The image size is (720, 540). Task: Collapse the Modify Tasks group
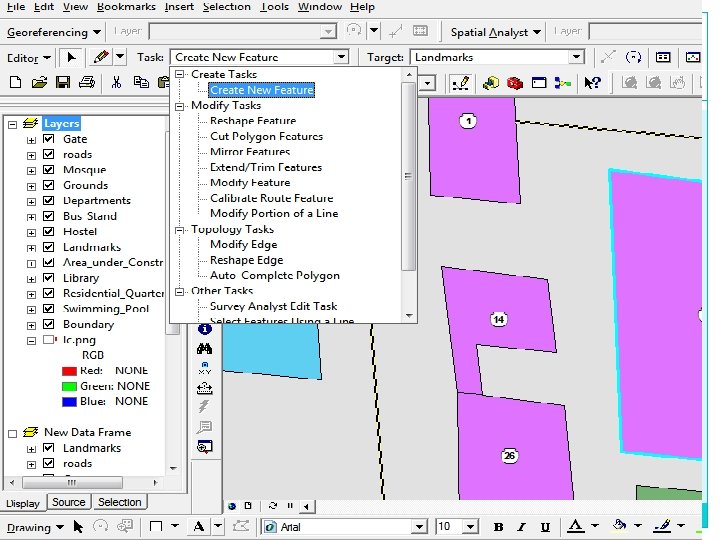click(180, 106)
